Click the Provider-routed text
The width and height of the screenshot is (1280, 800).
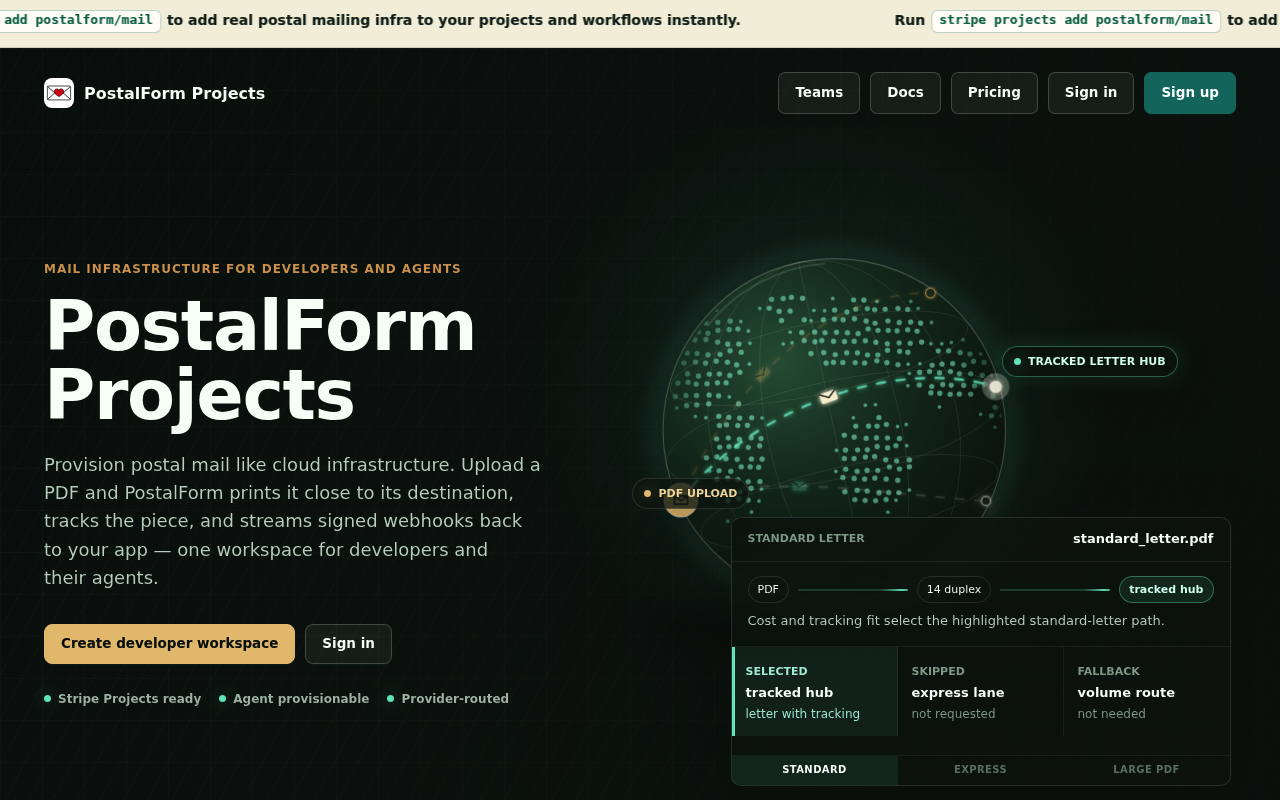(x=455, y=699)
